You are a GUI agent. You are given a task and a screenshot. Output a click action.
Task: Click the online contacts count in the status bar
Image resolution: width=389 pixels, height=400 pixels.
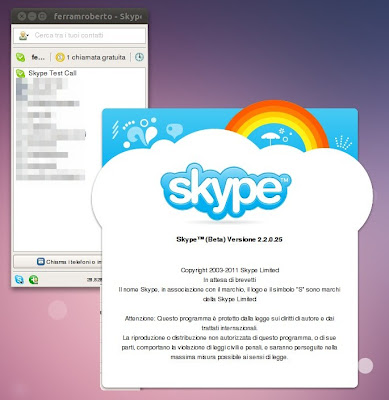pyautogui.click(x=94, y=280)
